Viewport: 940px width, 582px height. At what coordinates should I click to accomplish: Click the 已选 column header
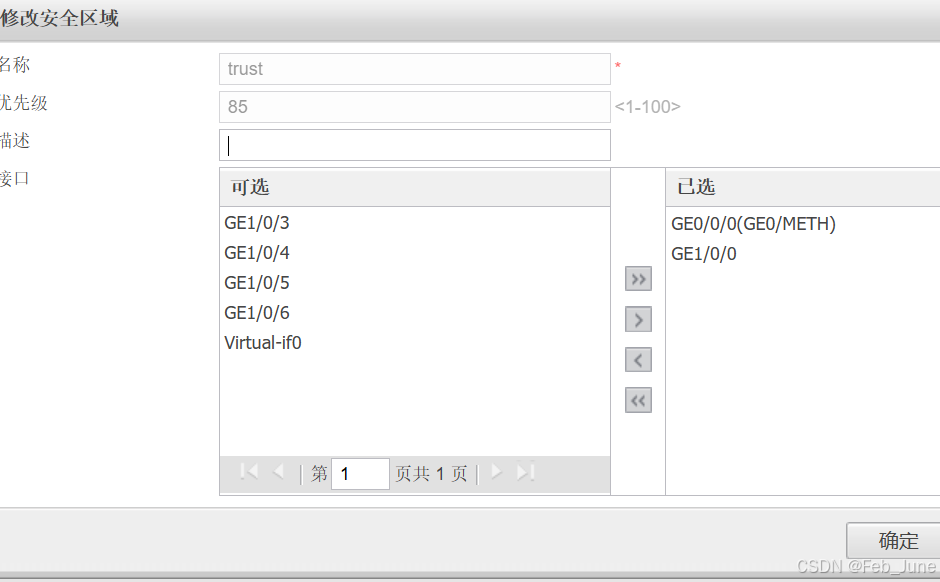tap(803, 188)
